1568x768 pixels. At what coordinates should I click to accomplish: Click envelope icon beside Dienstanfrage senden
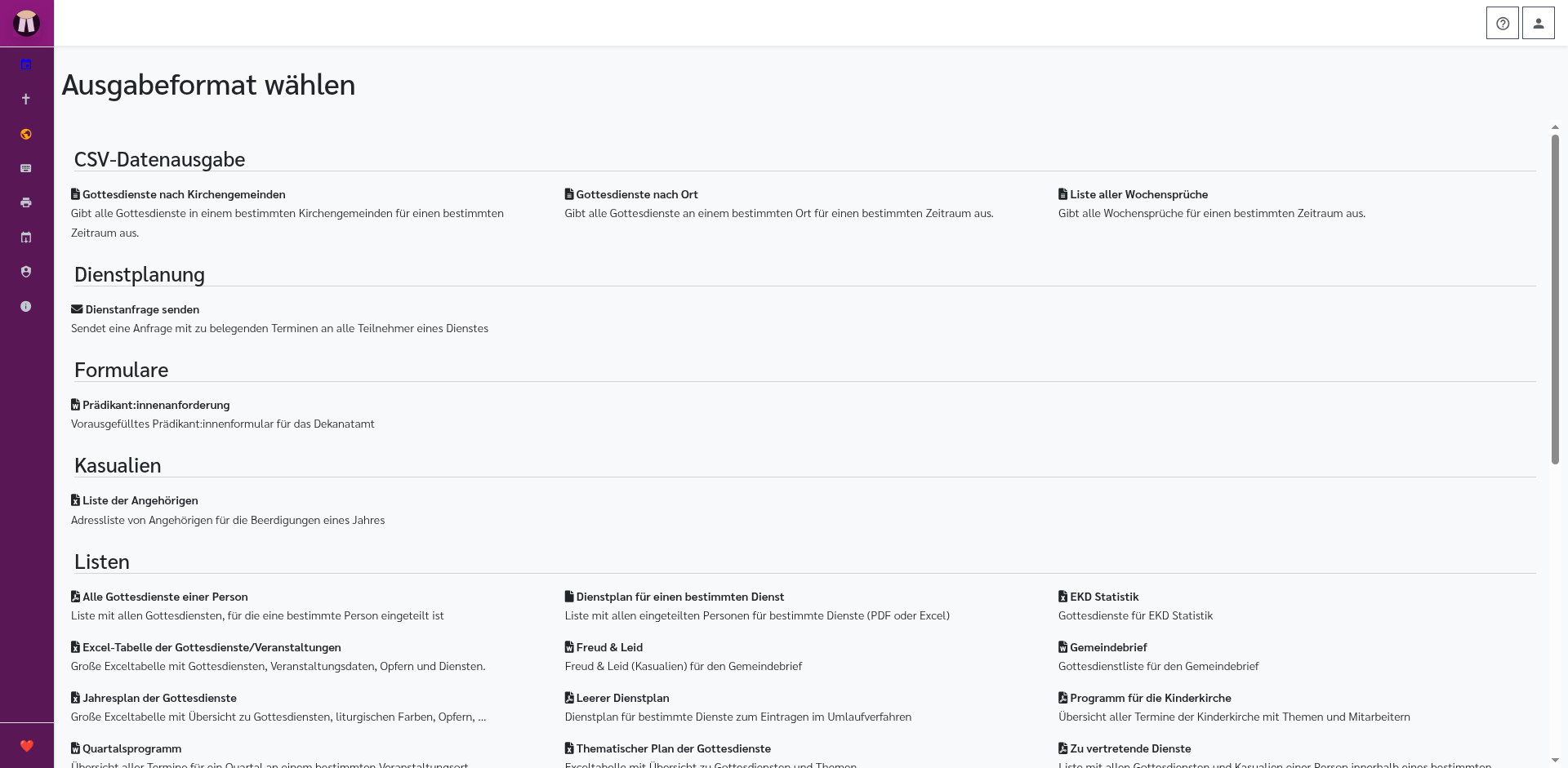(x=77, y=309)
